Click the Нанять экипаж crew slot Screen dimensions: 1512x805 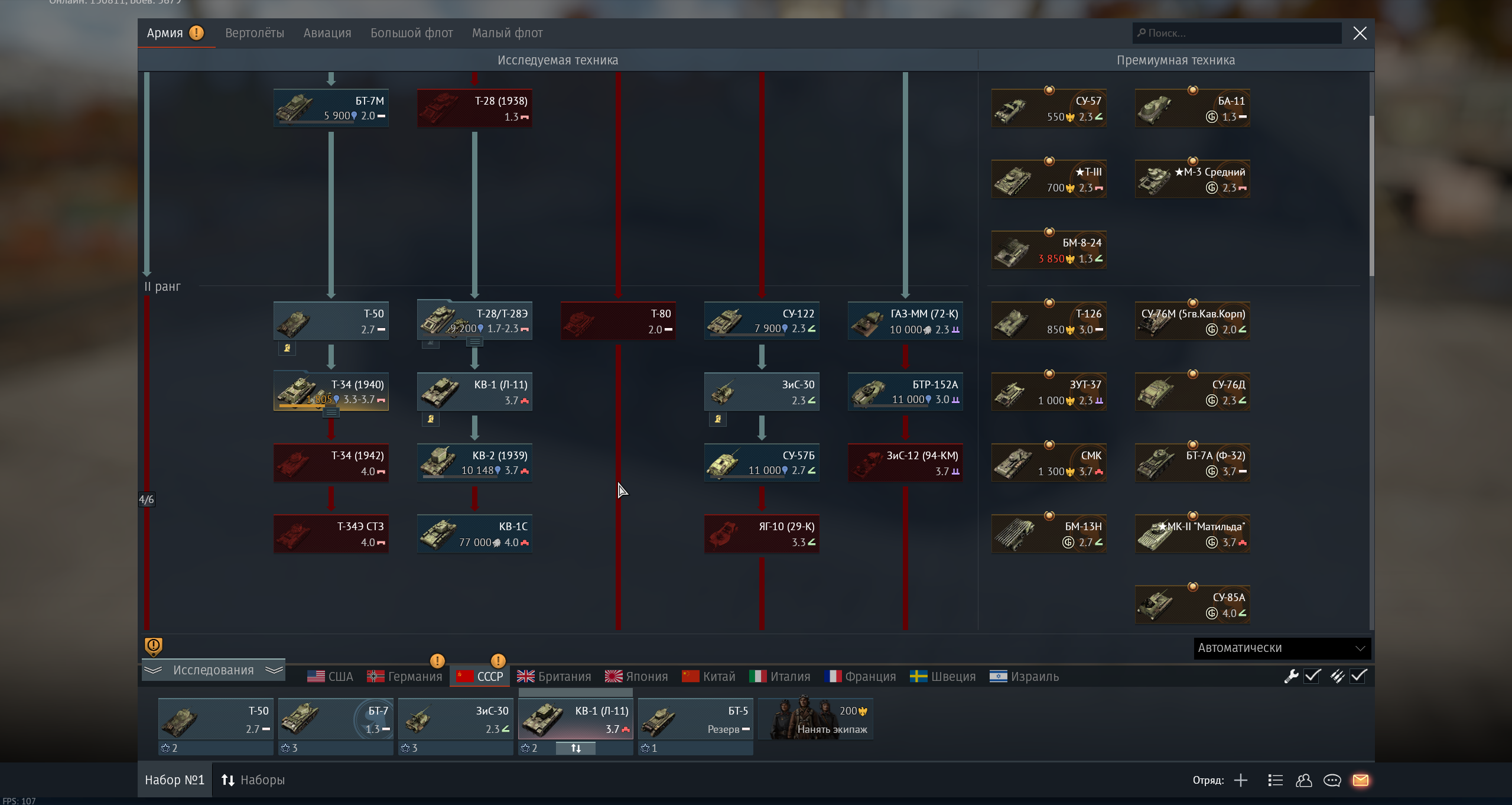[x=815, y=719]
